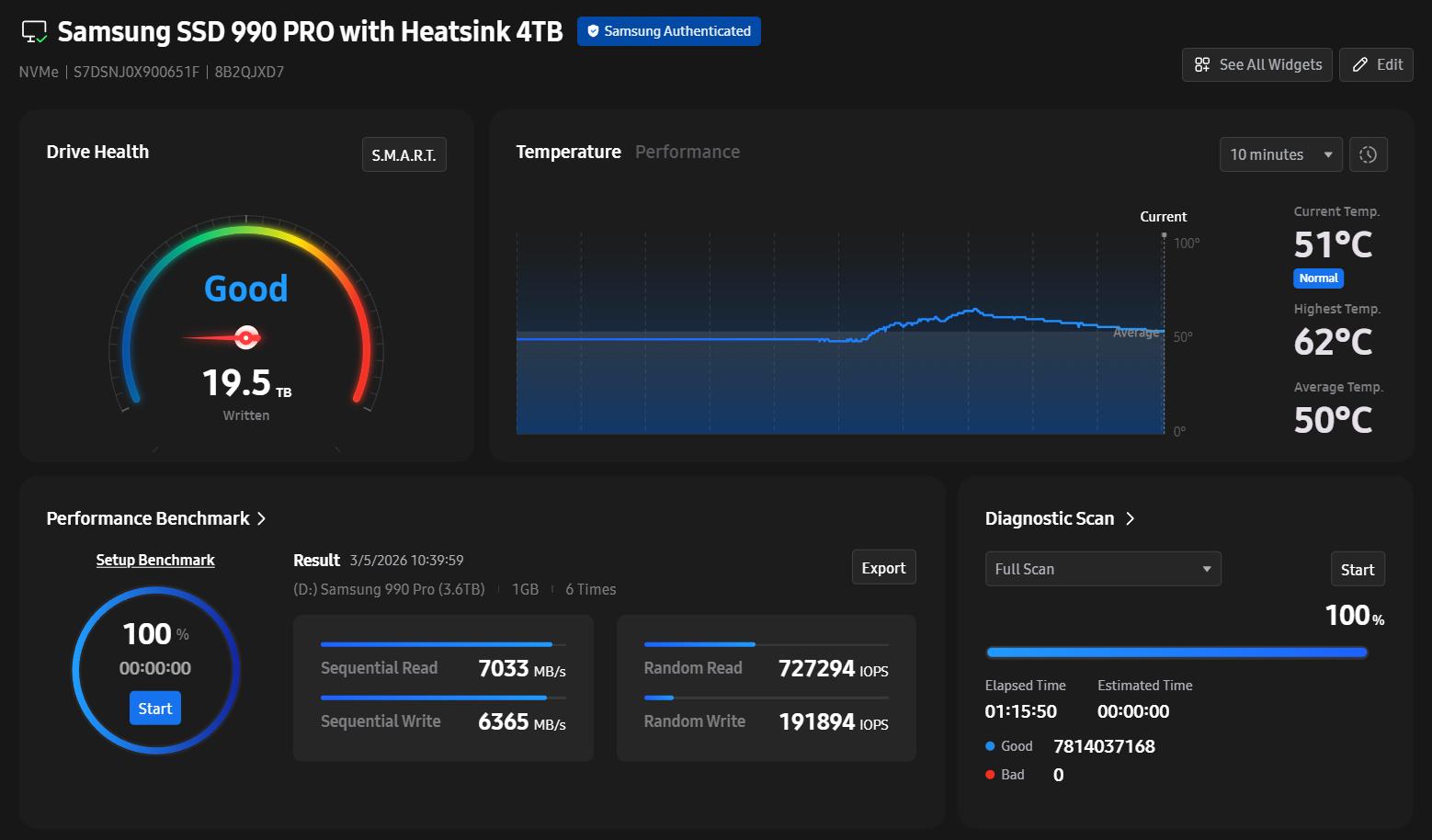
Task: Click the diagnostic scan progress bar
Action: tap(1176, 653)
